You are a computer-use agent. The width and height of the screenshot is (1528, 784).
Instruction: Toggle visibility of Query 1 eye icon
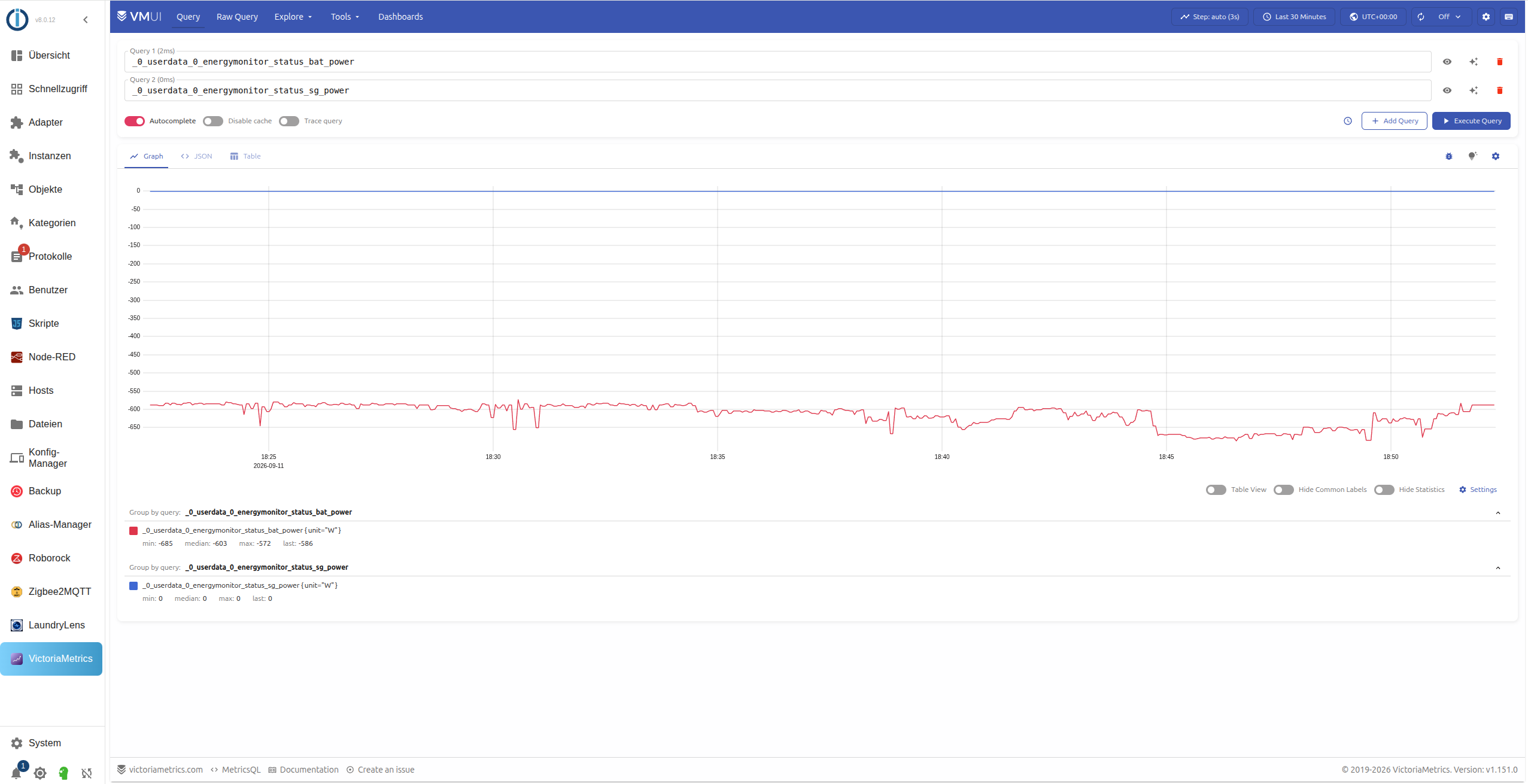click(x=1447, y=62)
